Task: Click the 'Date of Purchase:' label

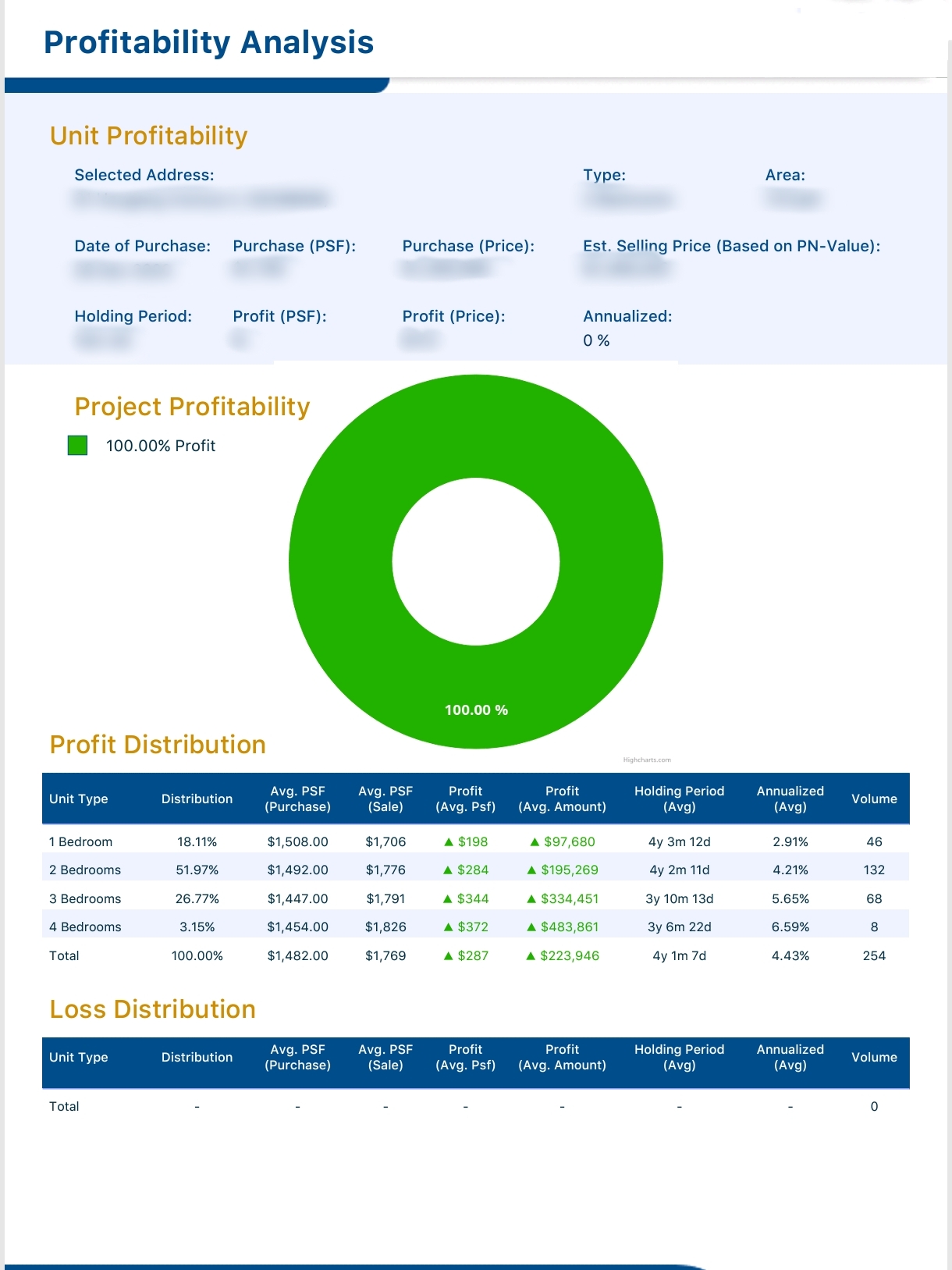Action: pyautogui.click(x=143, y=246)
